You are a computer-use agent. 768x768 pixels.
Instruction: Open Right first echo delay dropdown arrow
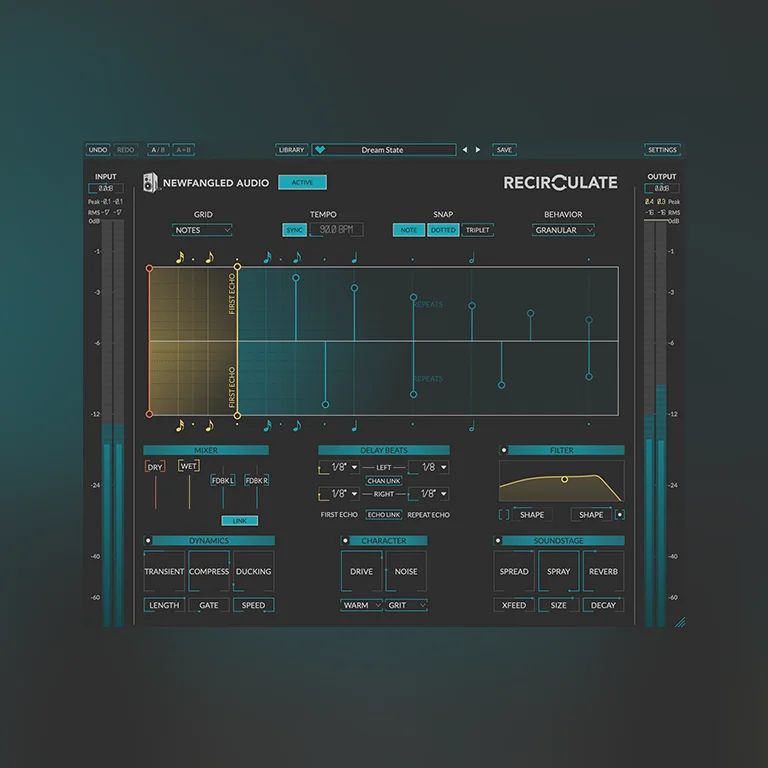click(354, 494)
